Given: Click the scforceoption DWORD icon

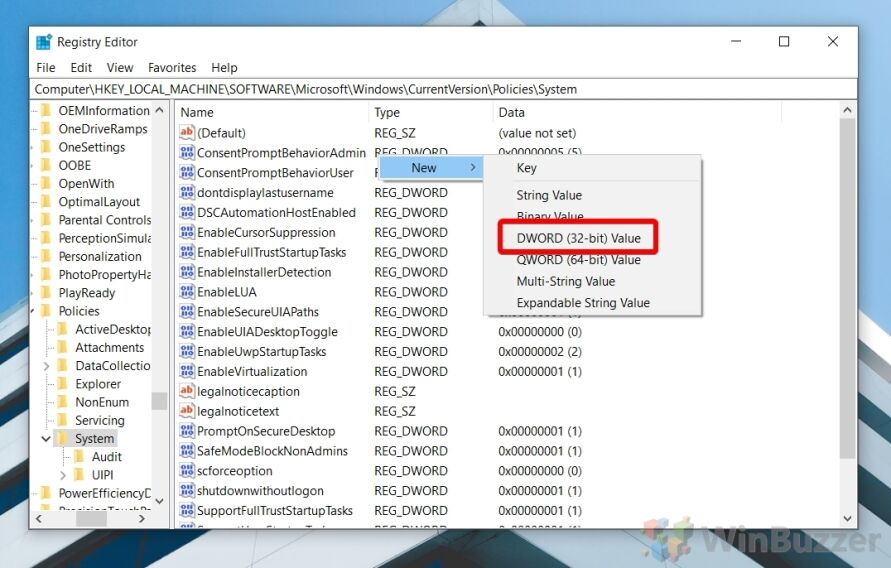Looking at the screenshot, I should (186, 470).
